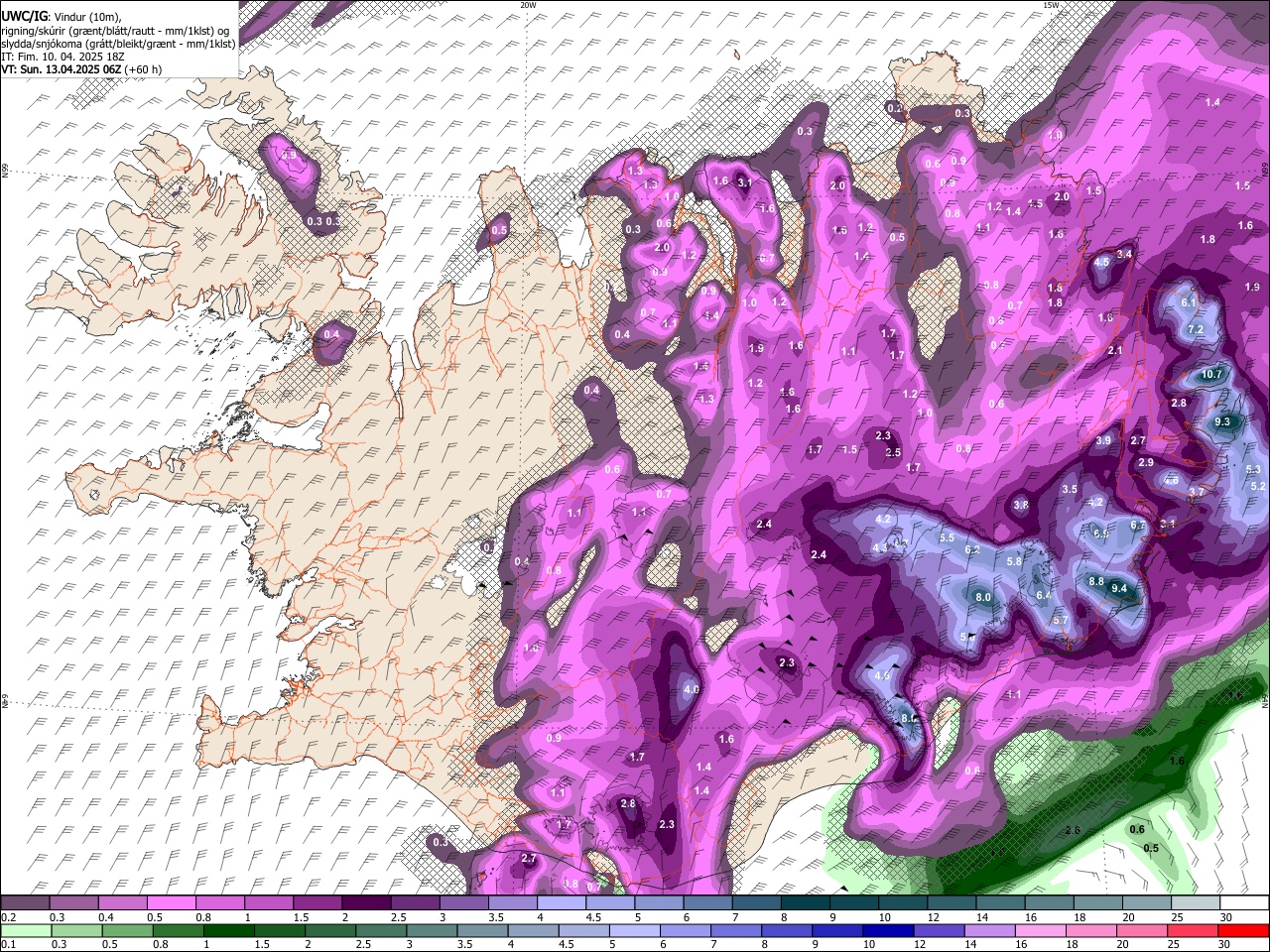This screenshot has height=952, width=1270.
Task: Click the '3.8' precipitation value on the map
Action: click(1021, 505)
